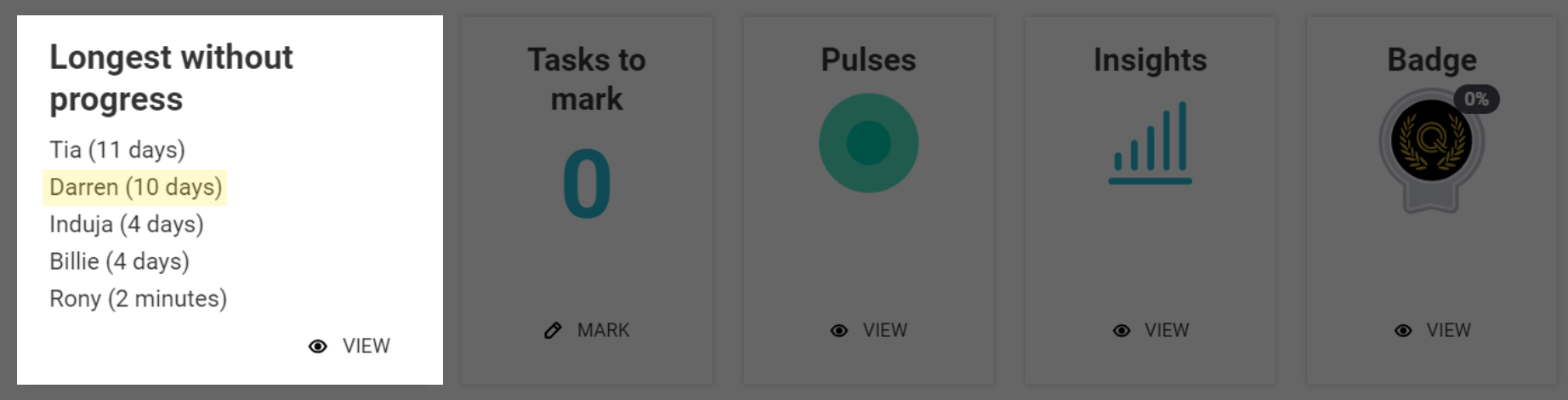The image size is (1568, 400).
Task: Select Billie (4 days) entry
Action: [x=120, y=261]
